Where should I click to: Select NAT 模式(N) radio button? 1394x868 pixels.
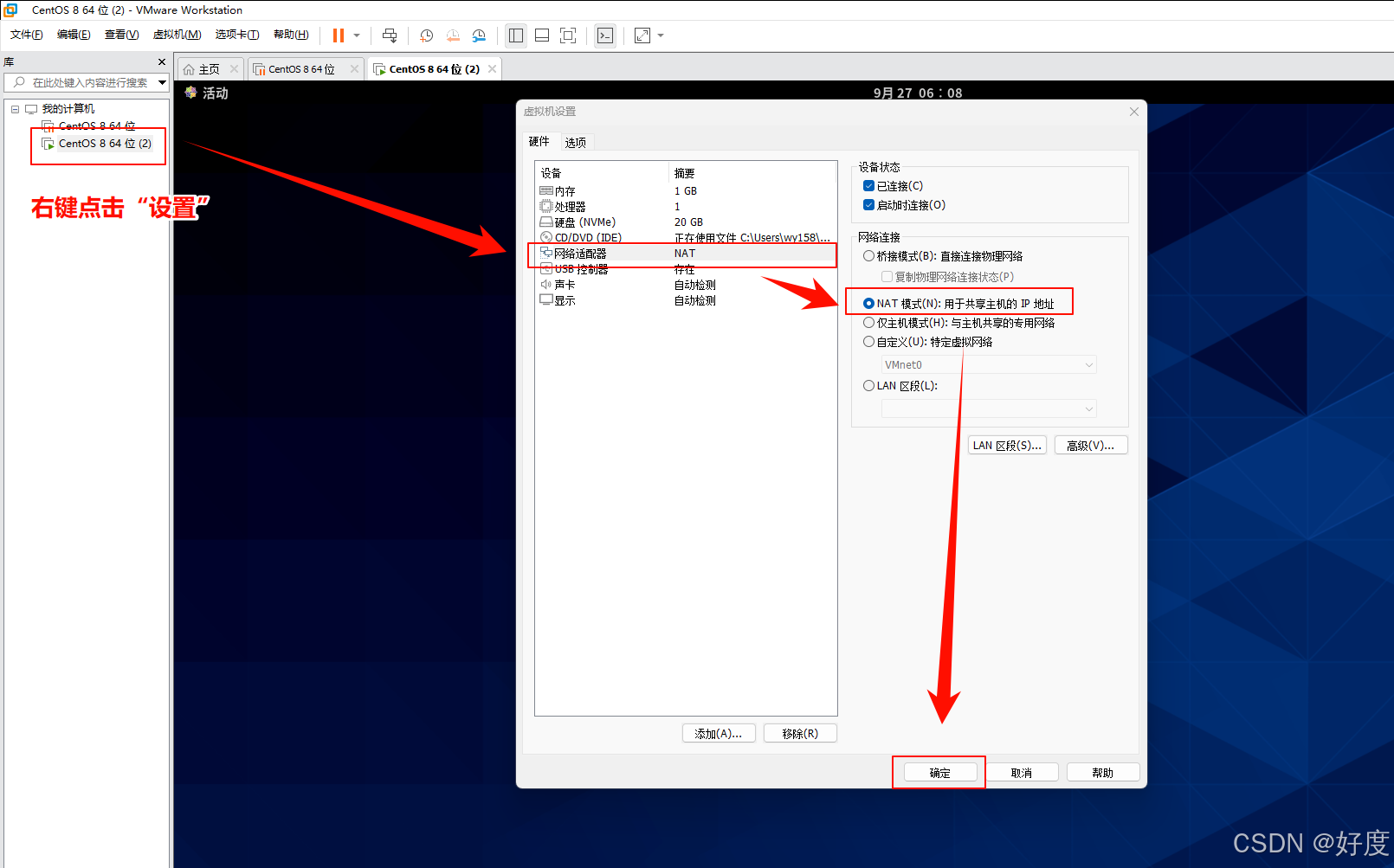(x=868, y=304)
